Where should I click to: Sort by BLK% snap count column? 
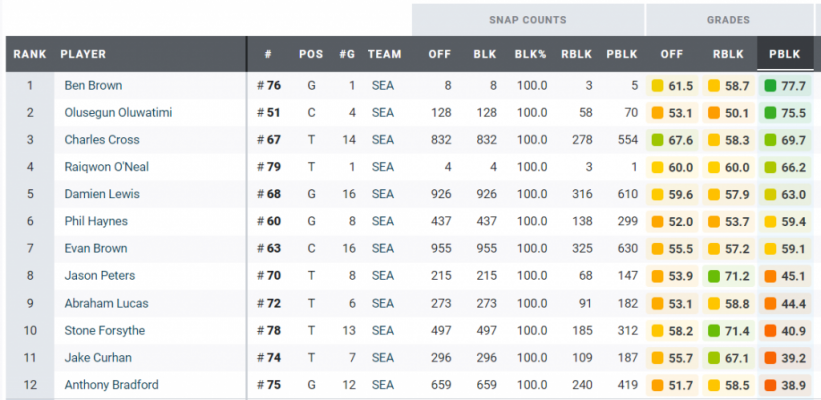pos(530,54)
